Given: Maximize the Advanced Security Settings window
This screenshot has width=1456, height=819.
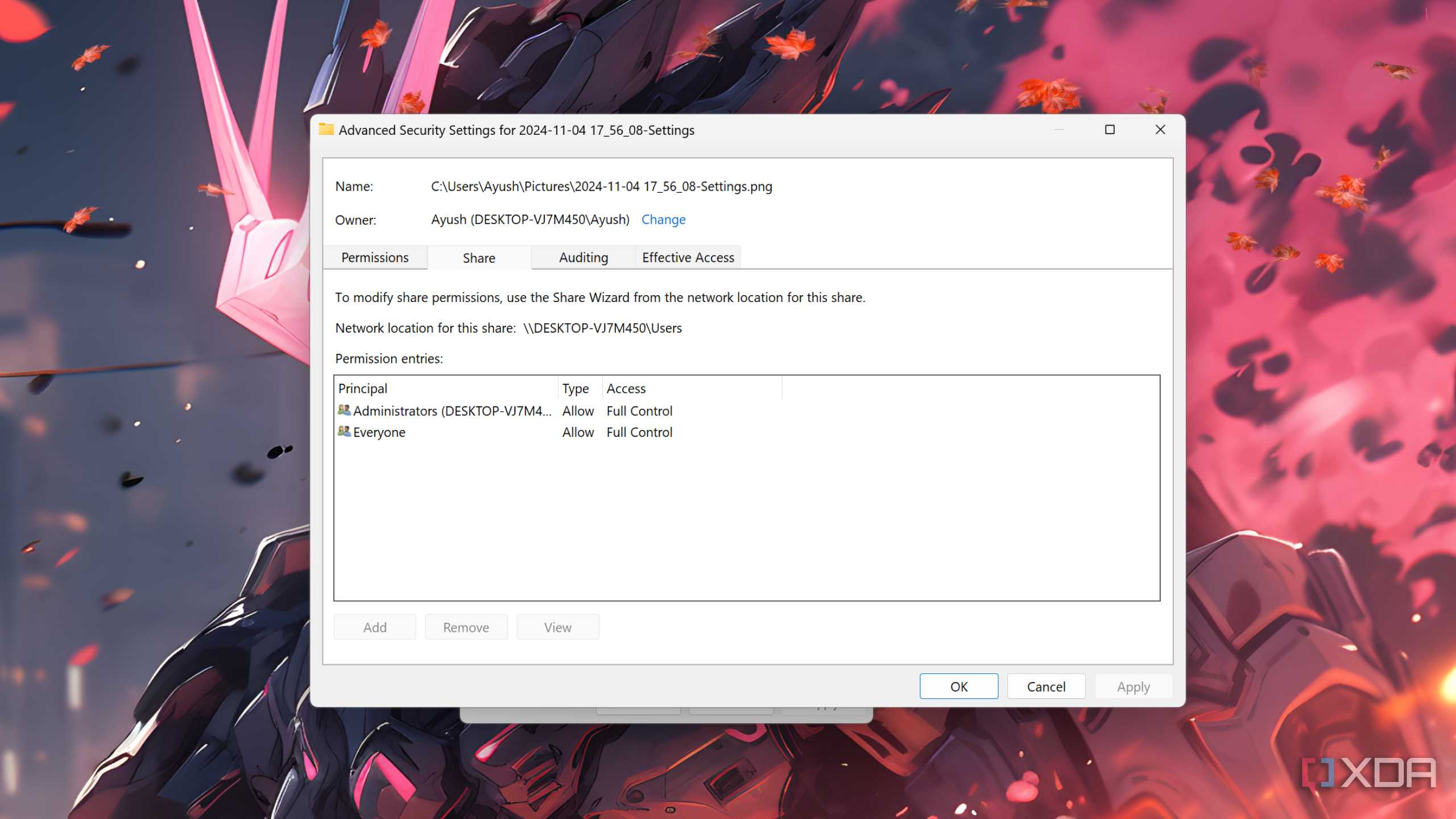Looking at the screenshot, I should (1110, 130).
